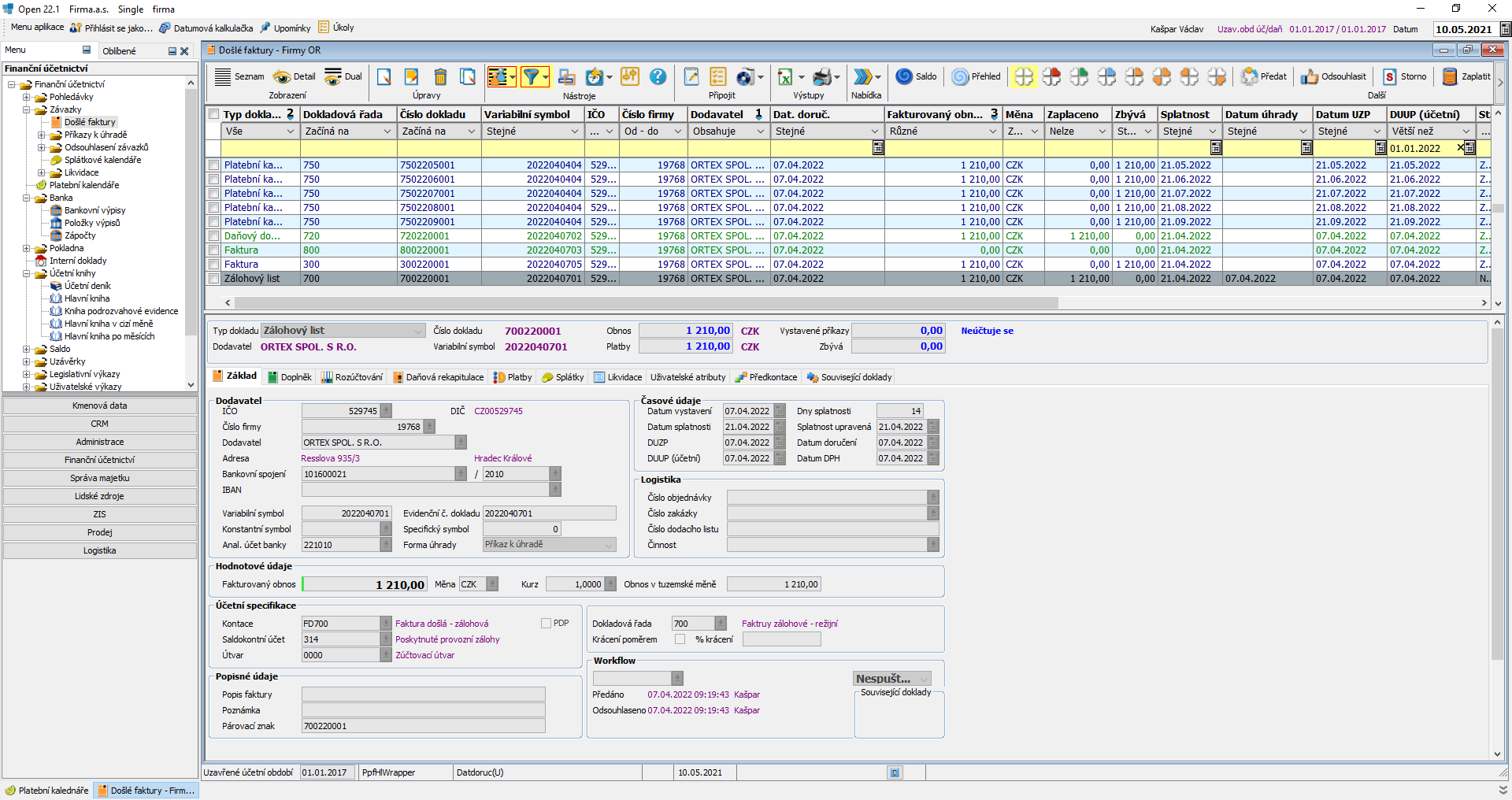
Task: Toggle the Krácení poměrem checkbox
Action: 680,639
